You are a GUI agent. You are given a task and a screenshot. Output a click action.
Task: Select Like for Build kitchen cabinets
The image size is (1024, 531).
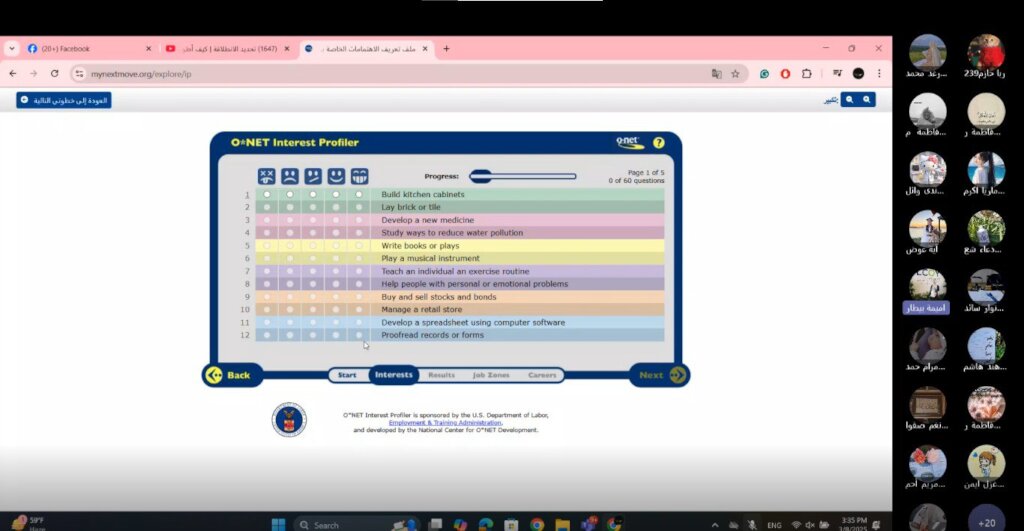336,194
